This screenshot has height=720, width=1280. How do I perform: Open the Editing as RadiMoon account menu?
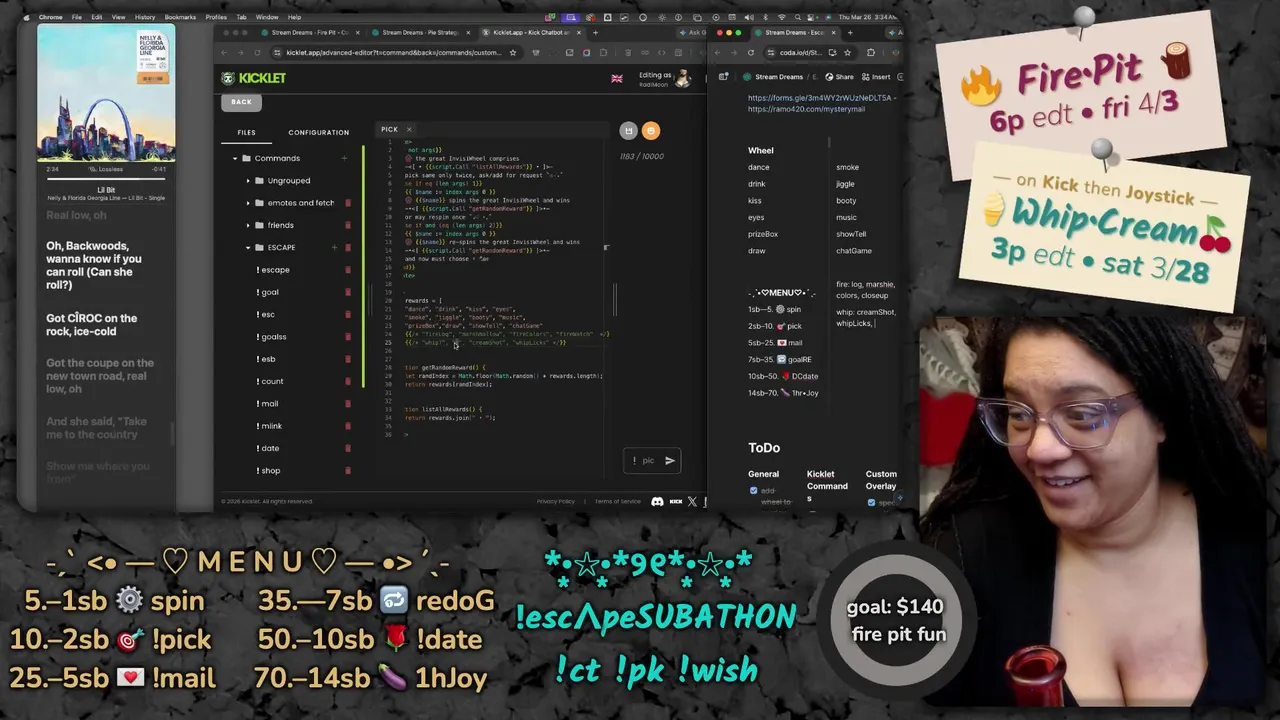(665, 79)
